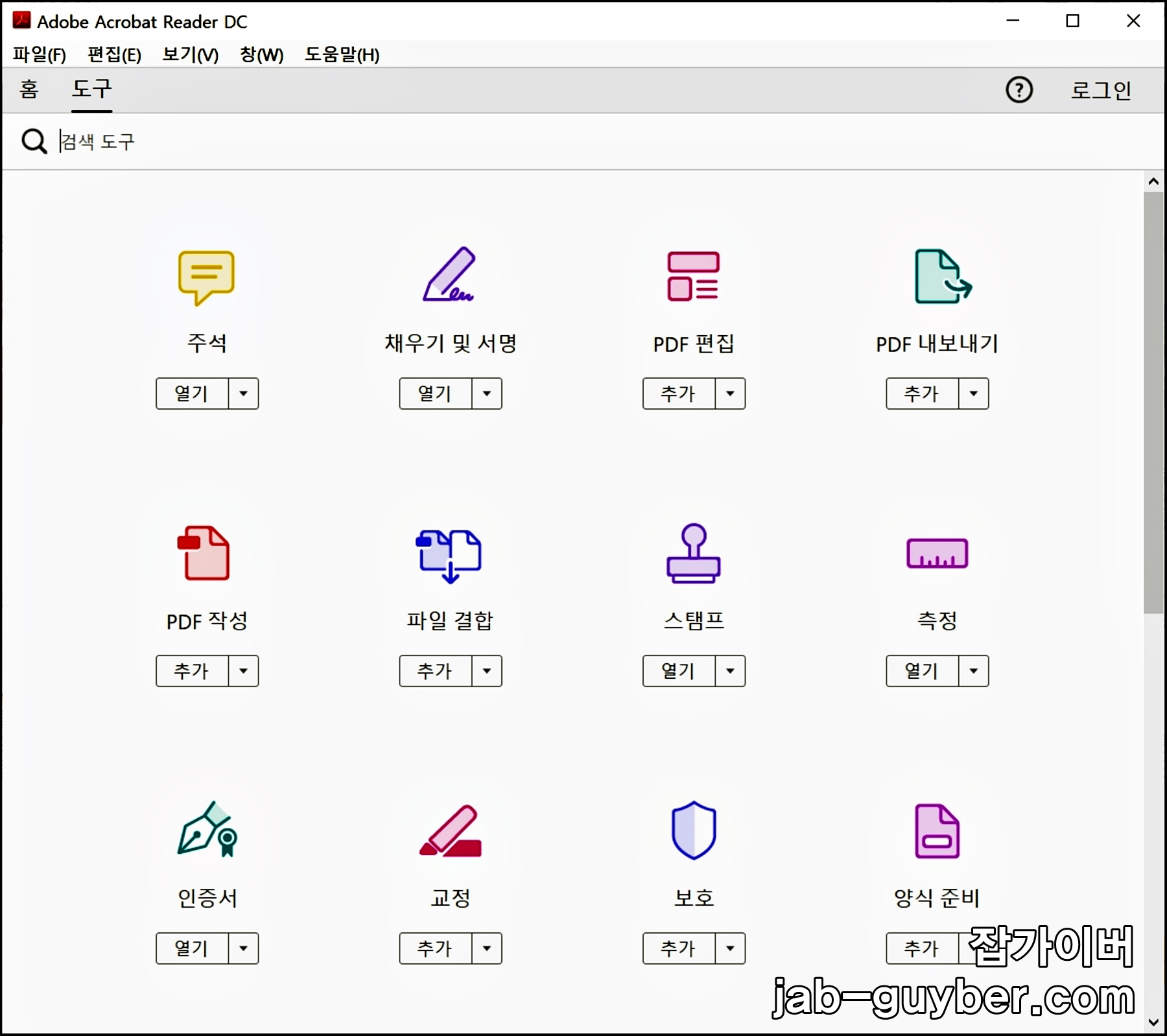Click 추가 button under PDF 작성

tap(192, 671)
